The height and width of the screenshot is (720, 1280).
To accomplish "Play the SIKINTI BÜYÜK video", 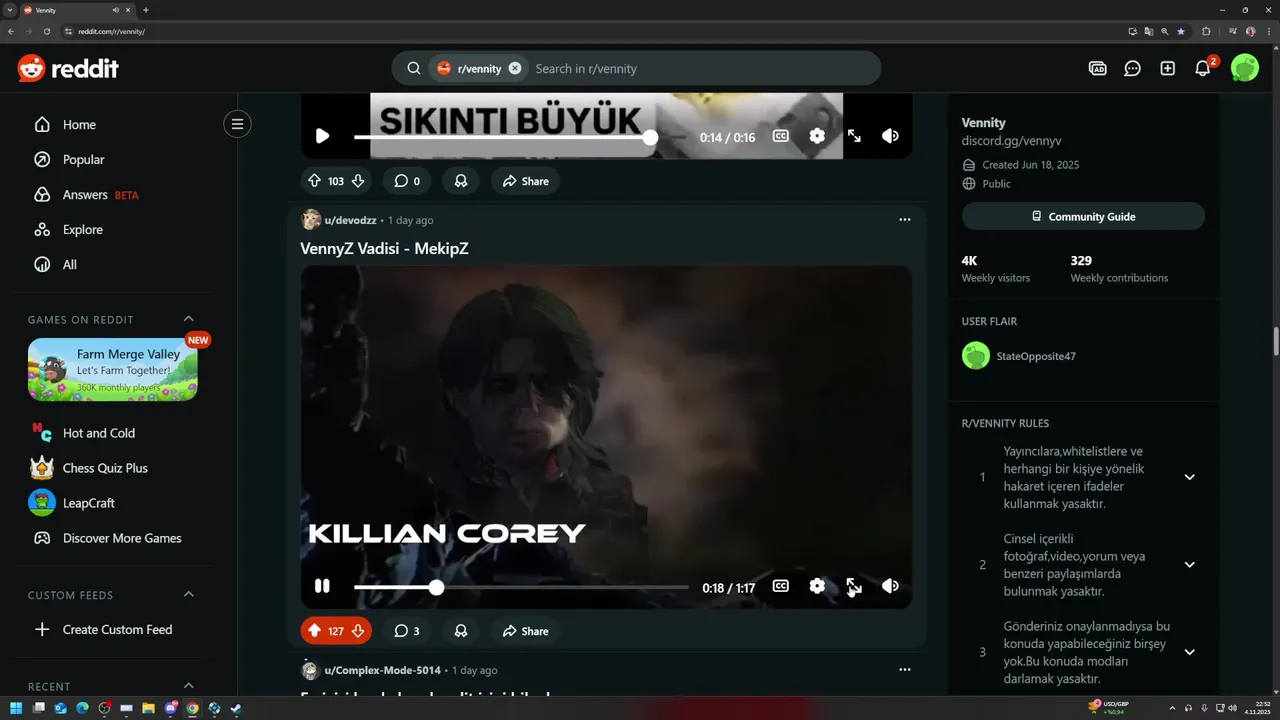I will [322, 136].
